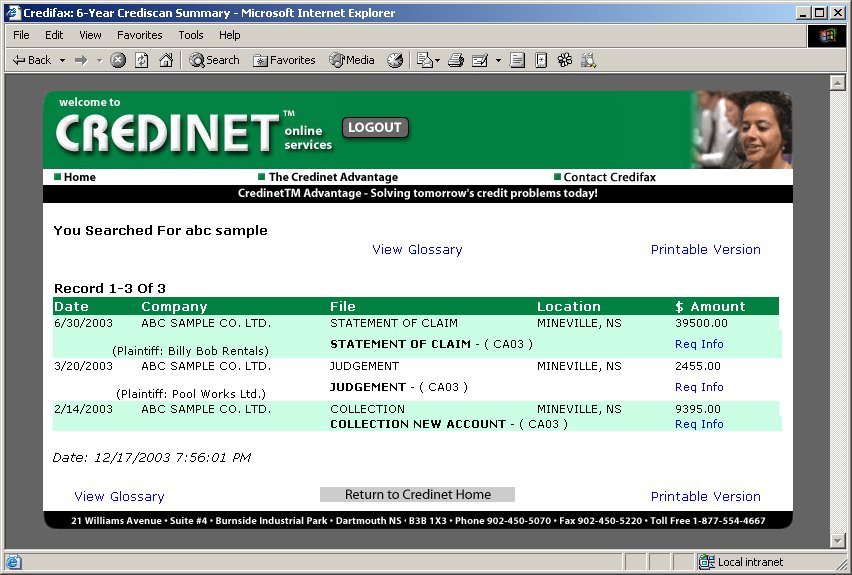
Task: Open the bottom Printable Version link
Action: (705, 496)
